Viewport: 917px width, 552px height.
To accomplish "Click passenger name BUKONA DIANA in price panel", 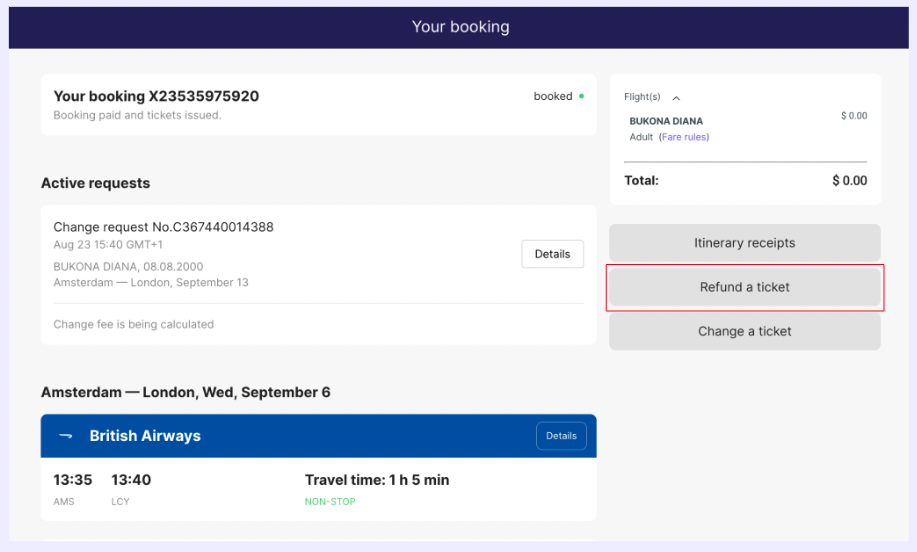I will pos(666,121).
